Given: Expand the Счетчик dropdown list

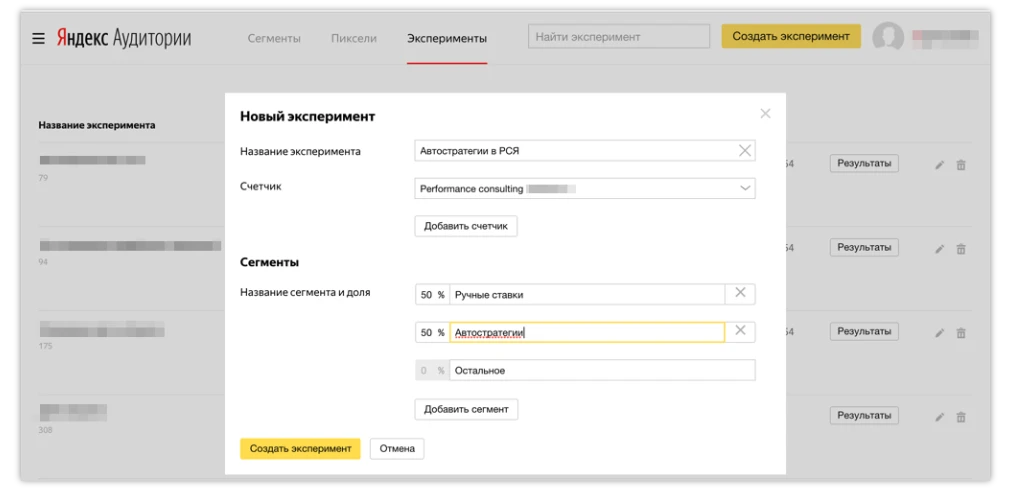Looking at the screenshot, I should click(x=744, y=188).
